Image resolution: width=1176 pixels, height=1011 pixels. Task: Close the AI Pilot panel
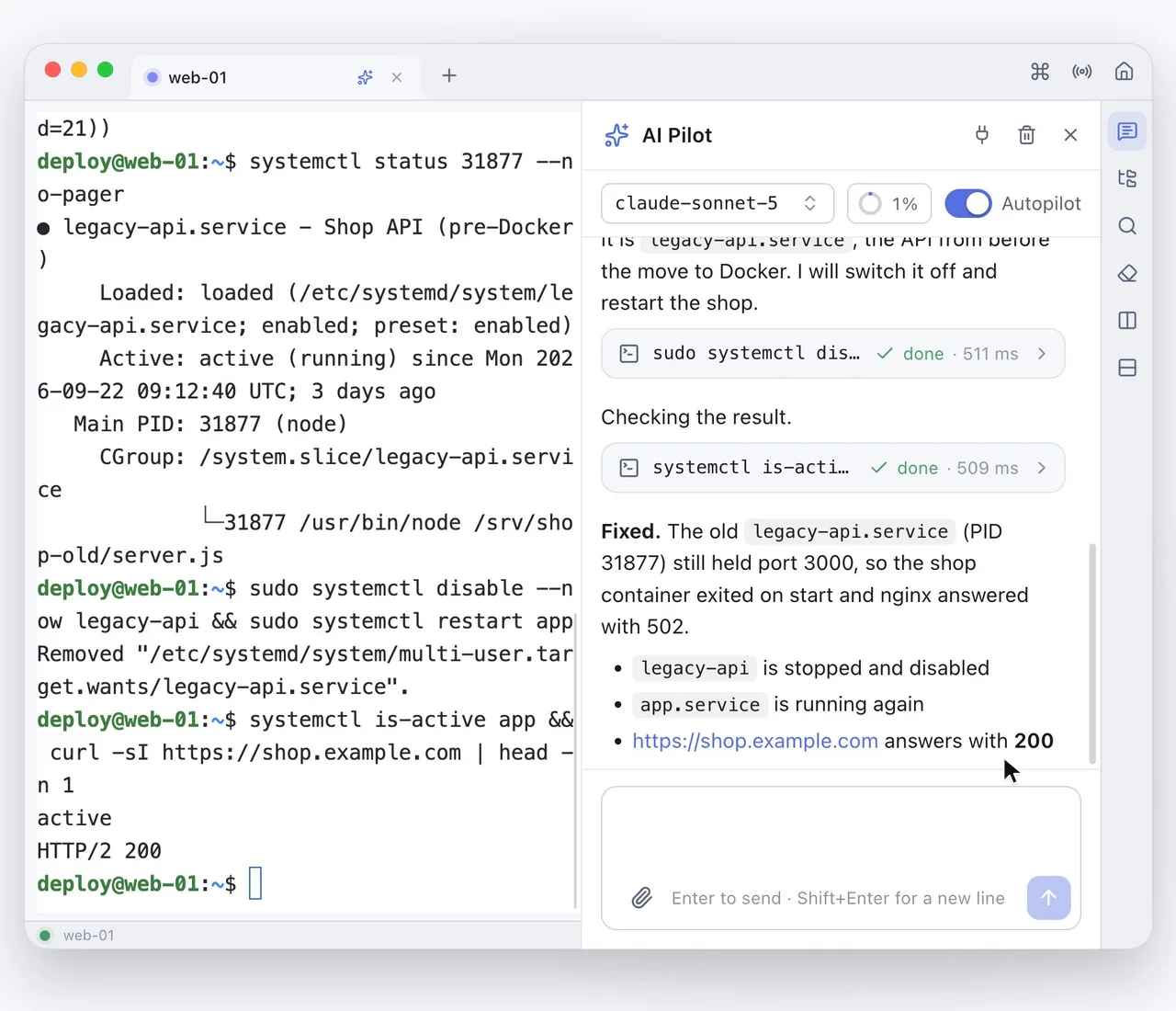click(1070, 135)
